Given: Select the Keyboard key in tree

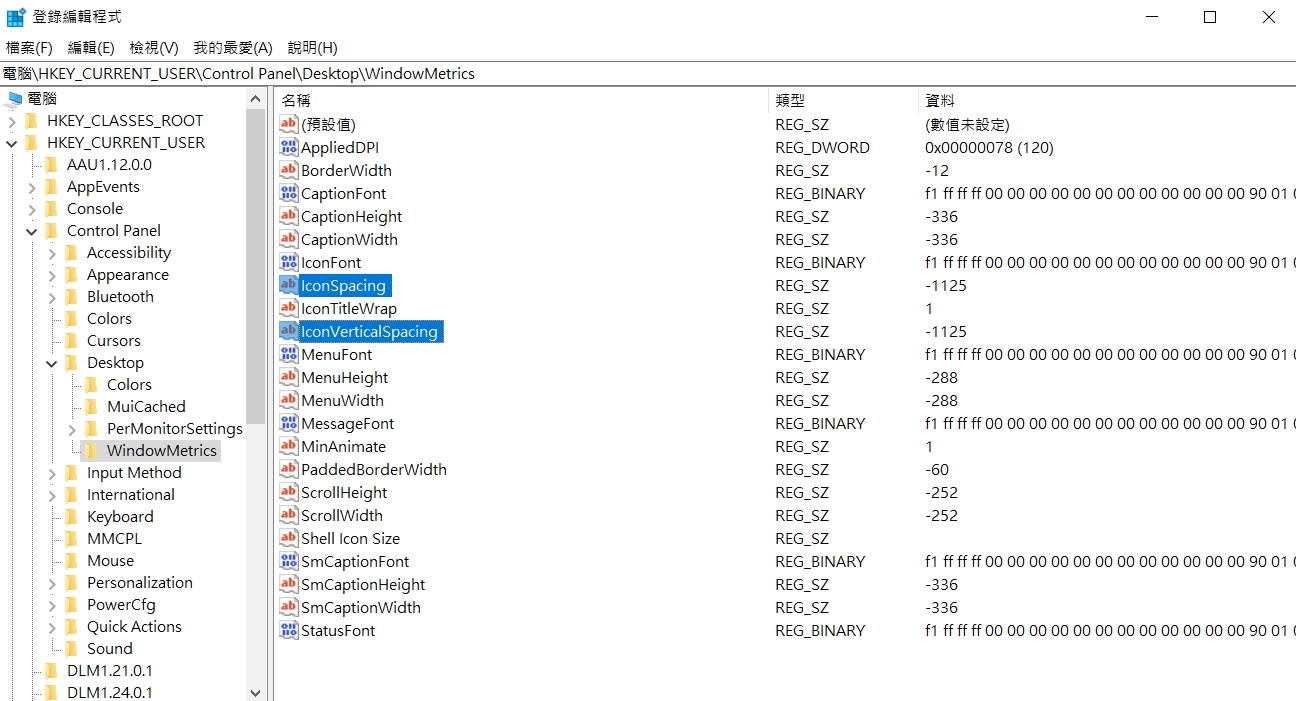Looking at the screenshot, I should coord(120,516).
